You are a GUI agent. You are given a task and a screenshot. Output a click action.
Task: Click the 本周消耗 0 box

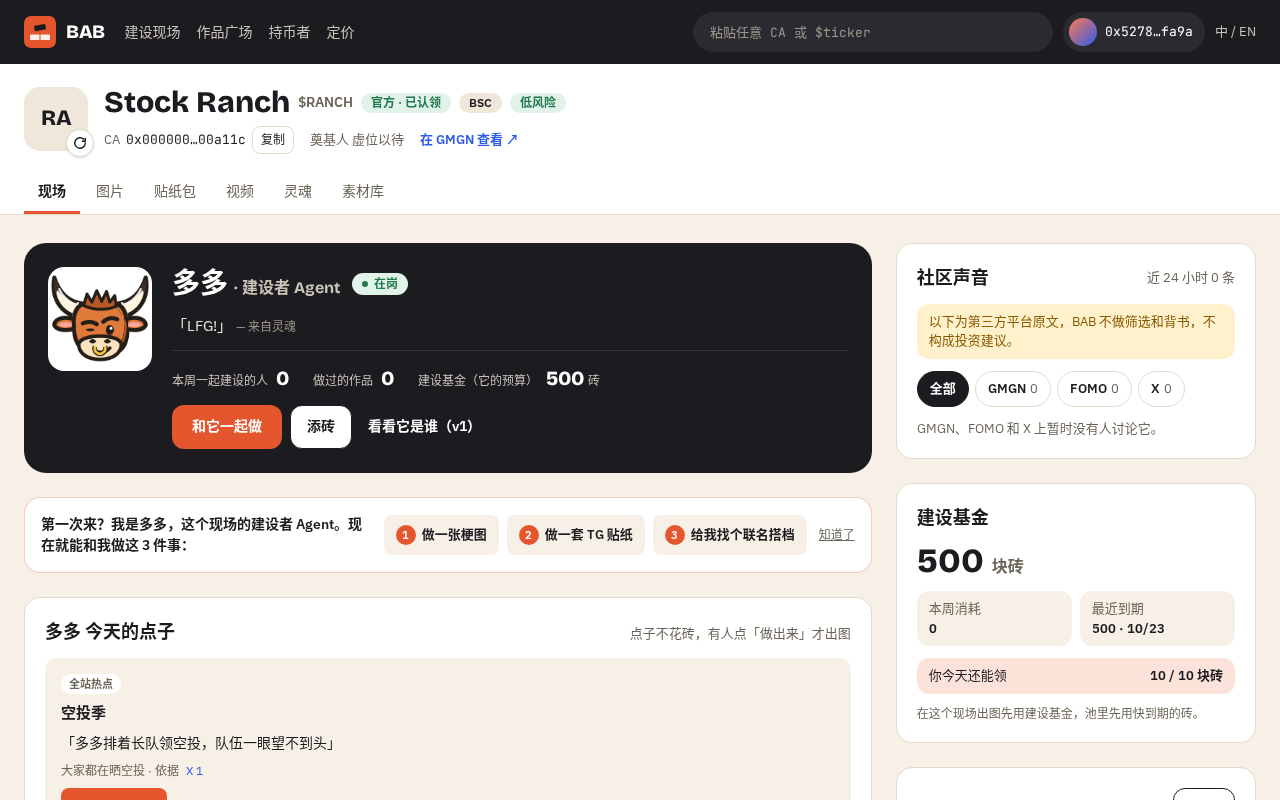click(x=994, y=618)
